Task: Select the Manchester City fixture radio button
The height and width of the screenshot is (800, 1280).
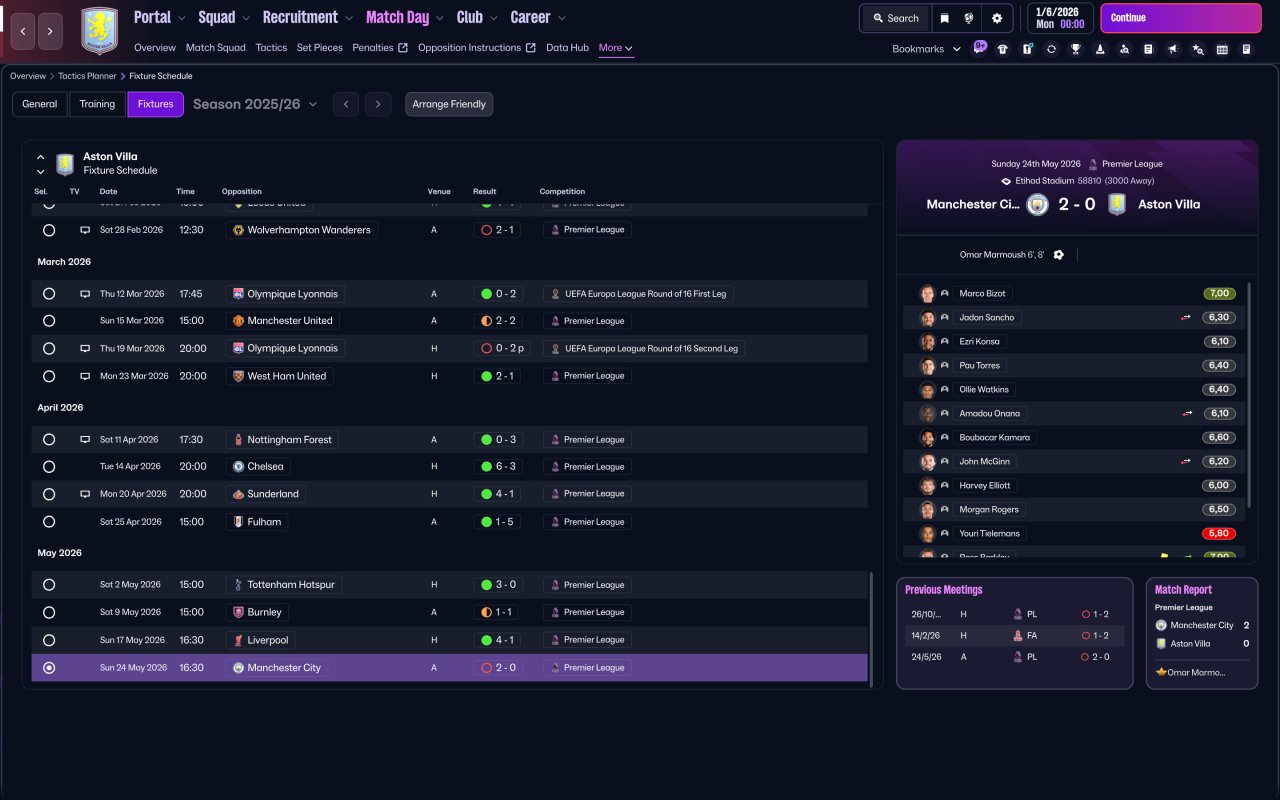Action: [49, 668]
